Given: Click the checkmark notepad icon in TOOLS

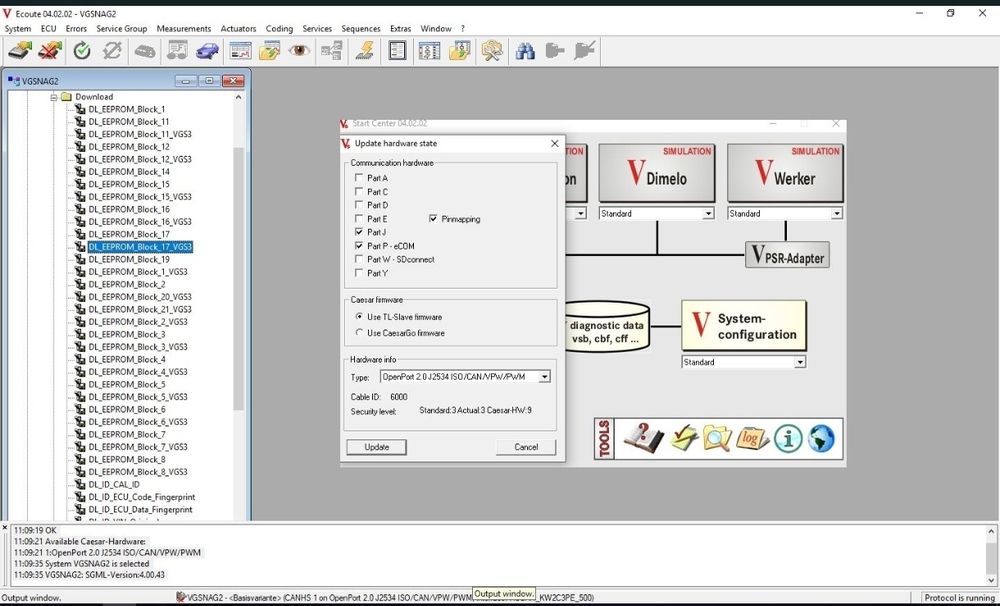Looking at the screenshot, I should (684, 439).
